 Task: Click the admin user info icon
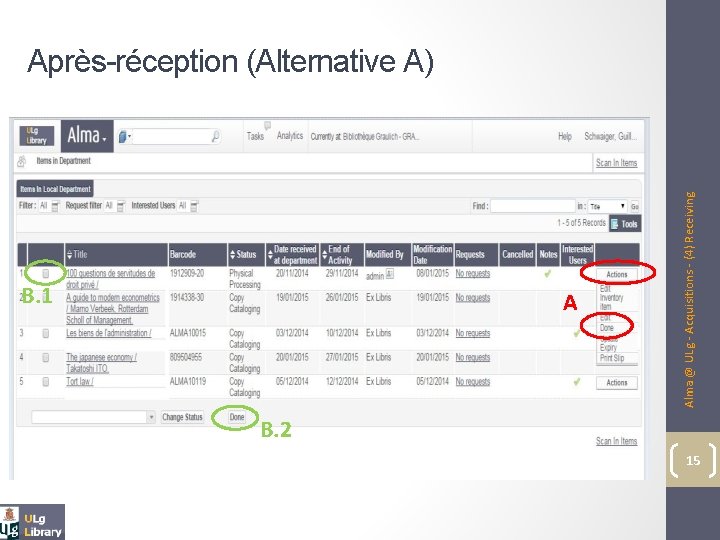[389, 274]
